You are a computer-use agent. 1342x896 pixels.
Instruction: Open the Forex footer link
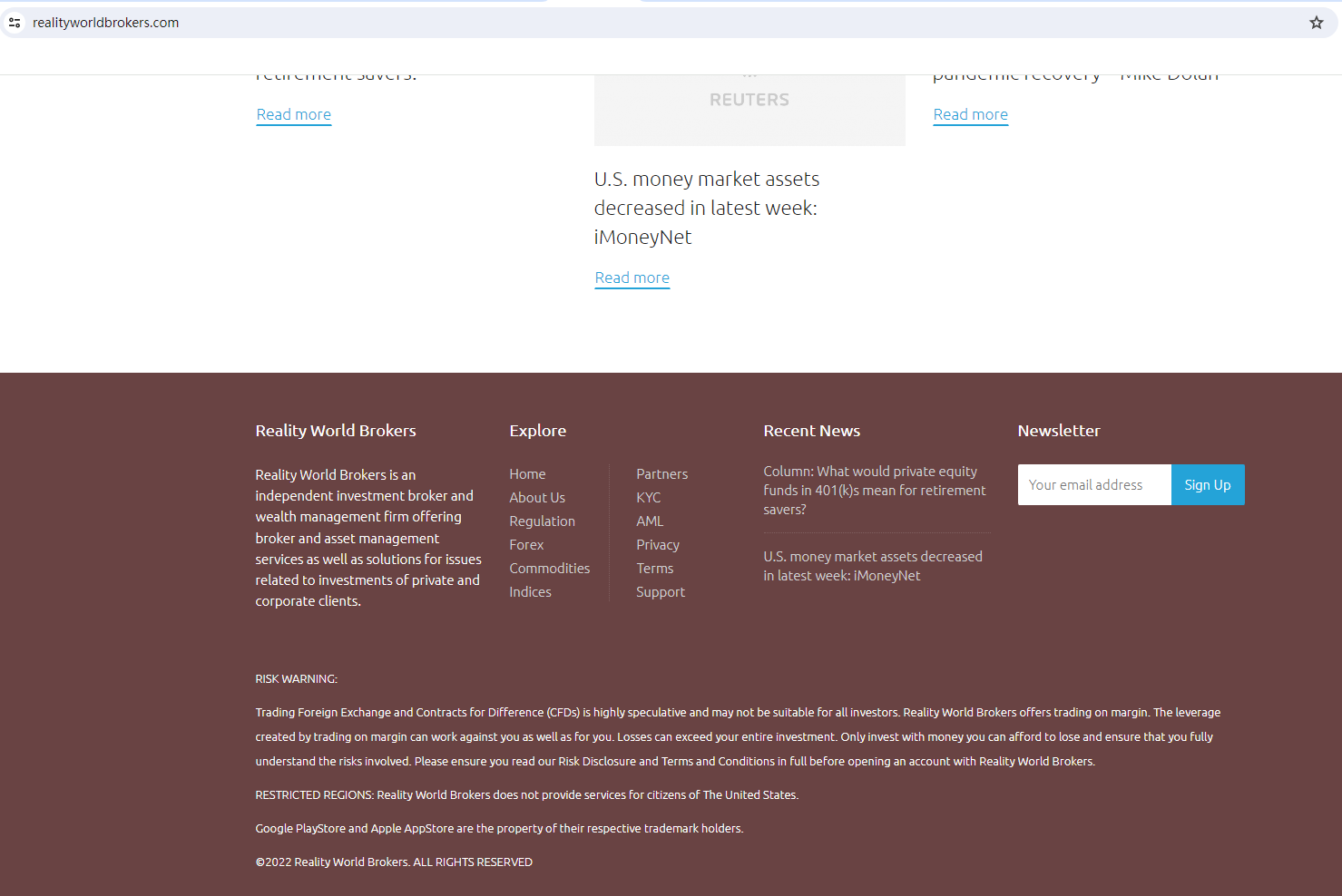(526, 545)
